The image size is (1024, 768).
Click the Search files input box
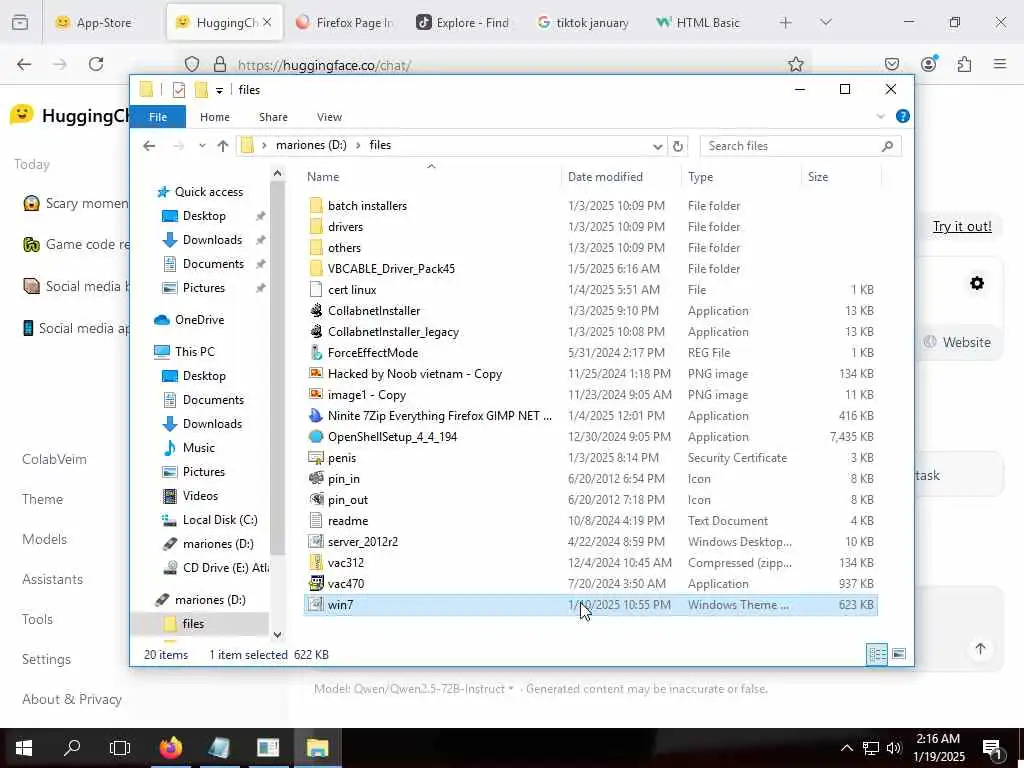point(801,146)
